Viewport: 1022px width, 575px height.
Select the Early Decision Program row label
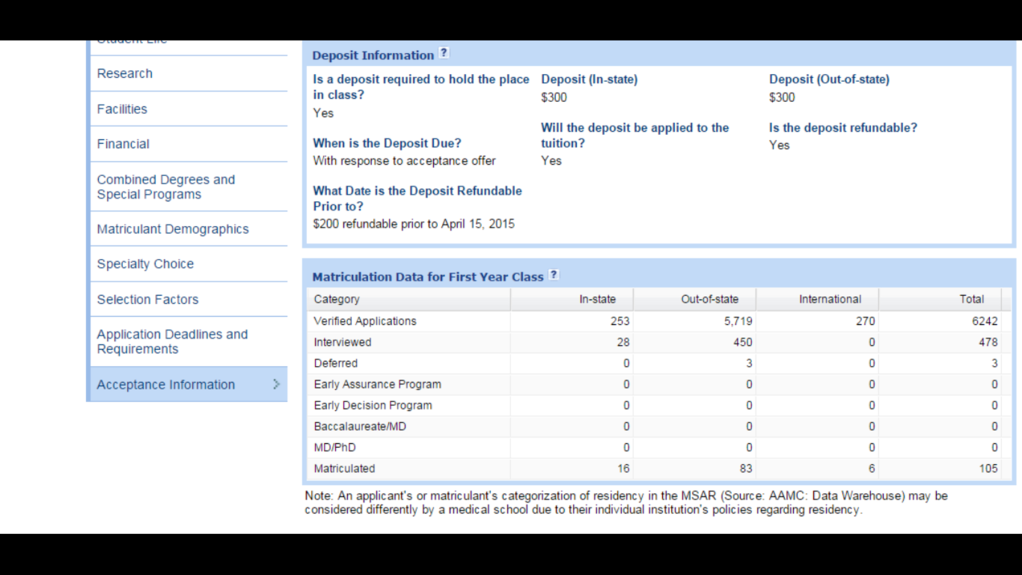373,405
